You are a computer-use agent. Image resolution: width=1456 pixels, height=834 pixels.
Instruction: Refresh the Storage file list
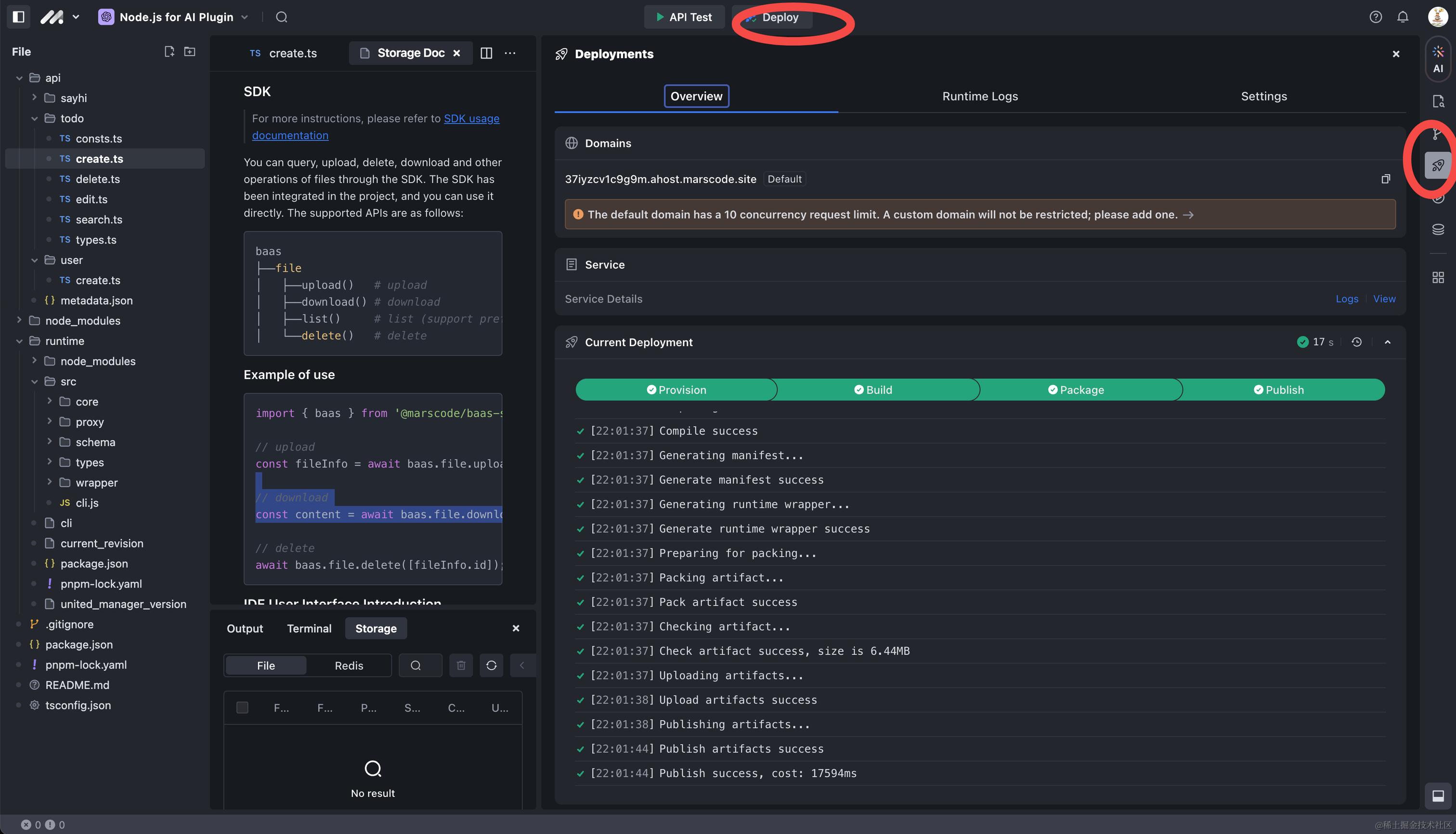click(491, 665)
